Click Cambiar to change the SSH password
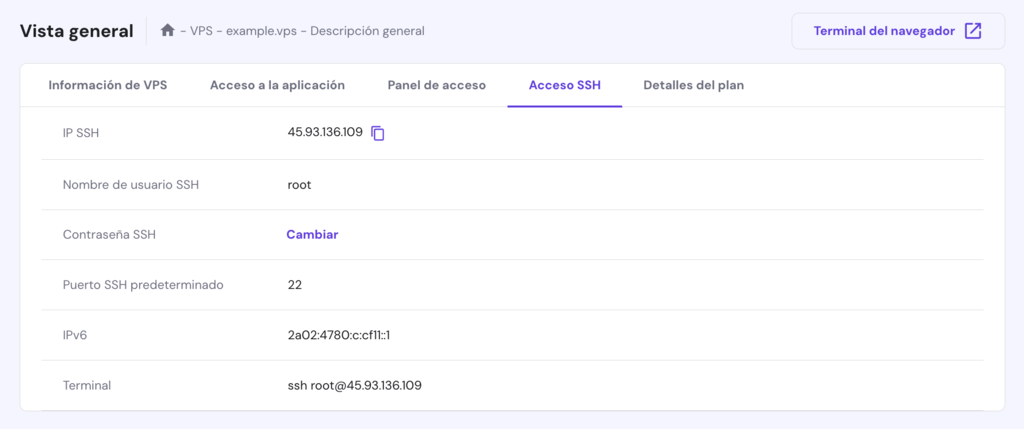This screenshot has width=1024, height=429. 312,234
